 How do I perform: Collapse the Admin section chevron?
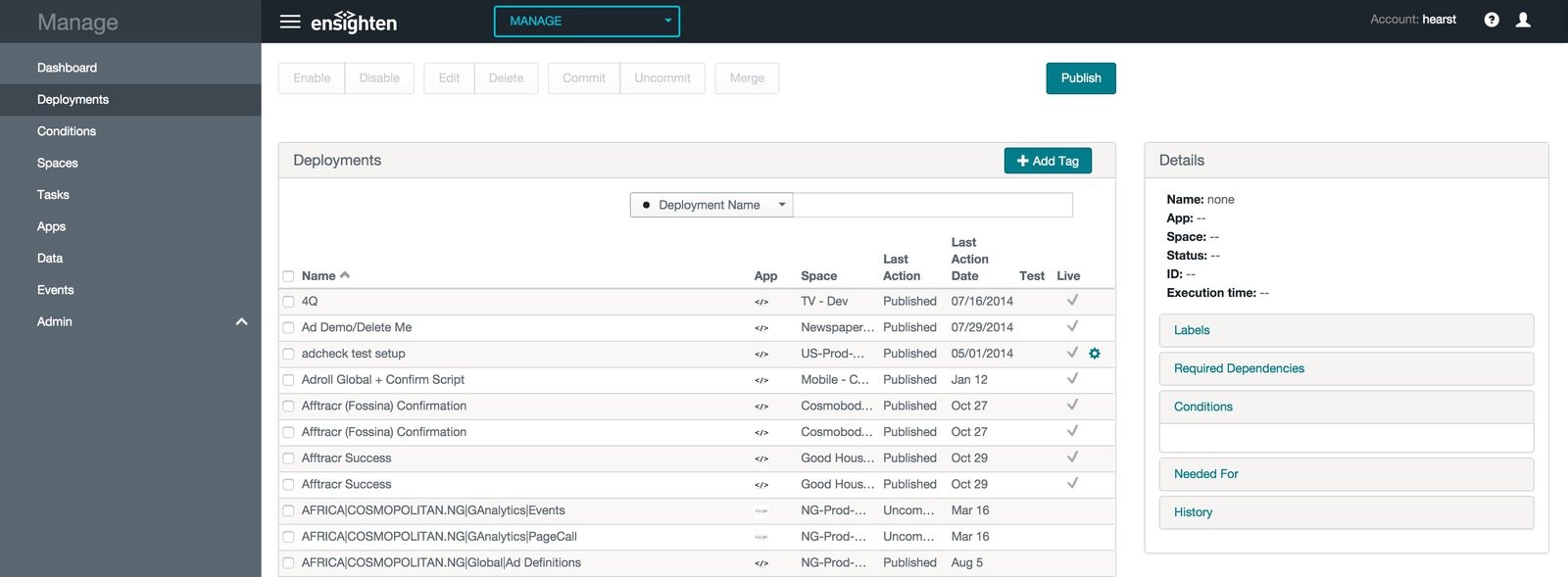(241, 321)
